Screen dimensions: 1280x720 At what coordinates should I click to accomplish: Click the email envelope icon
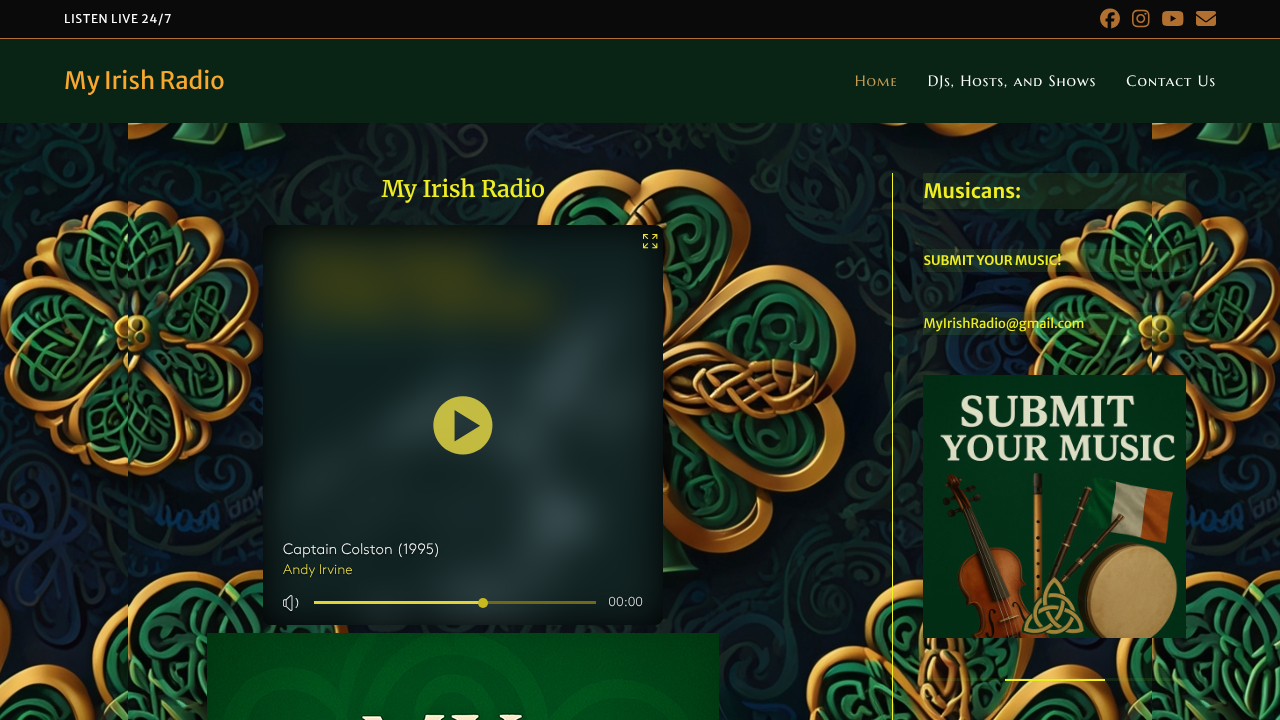coord(1205,18)
